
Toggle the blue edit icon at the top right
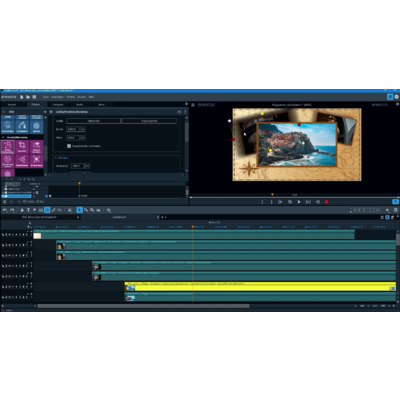[390, 97]
